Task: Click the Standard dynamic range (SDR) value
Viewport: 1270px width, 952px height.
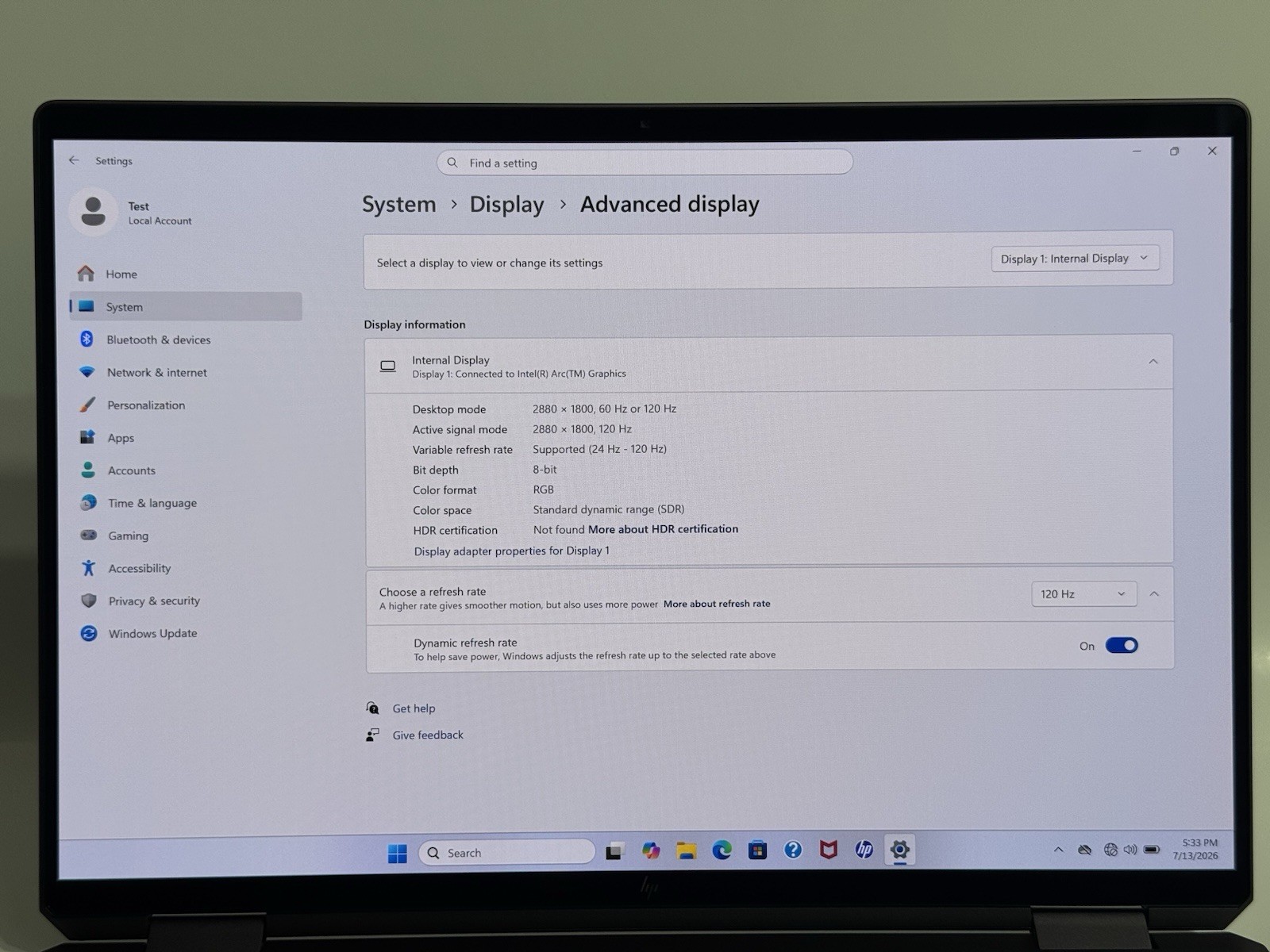Action: pos(608,509)
